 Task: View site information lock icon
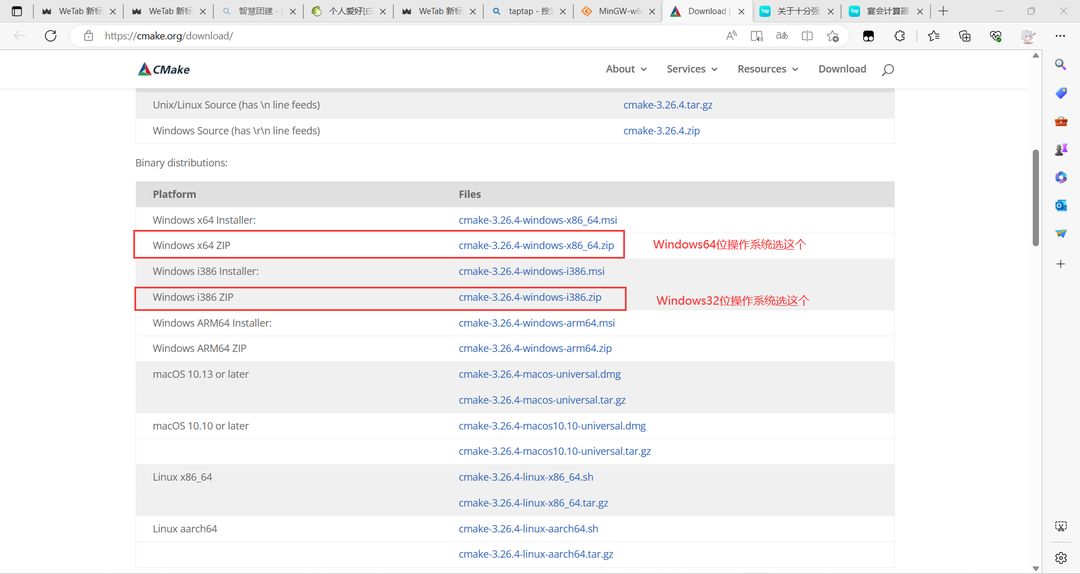pos(88,36)
